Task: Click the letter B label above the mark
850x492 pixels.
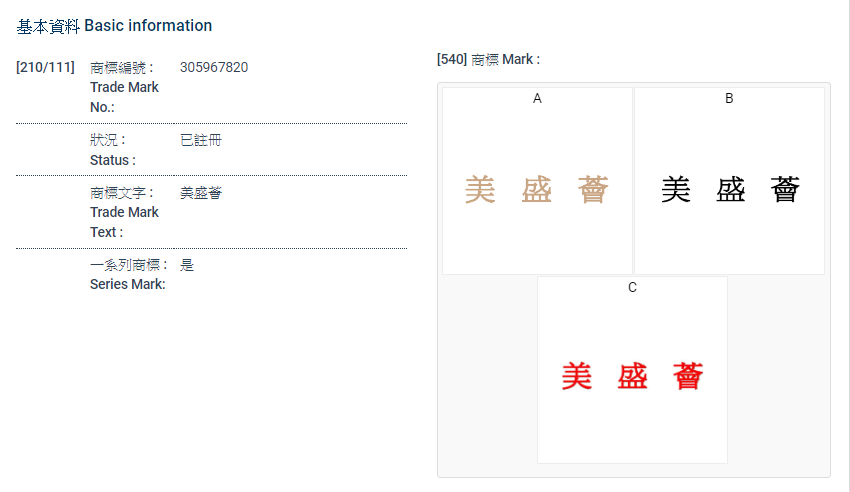Action: coord(729,98)
